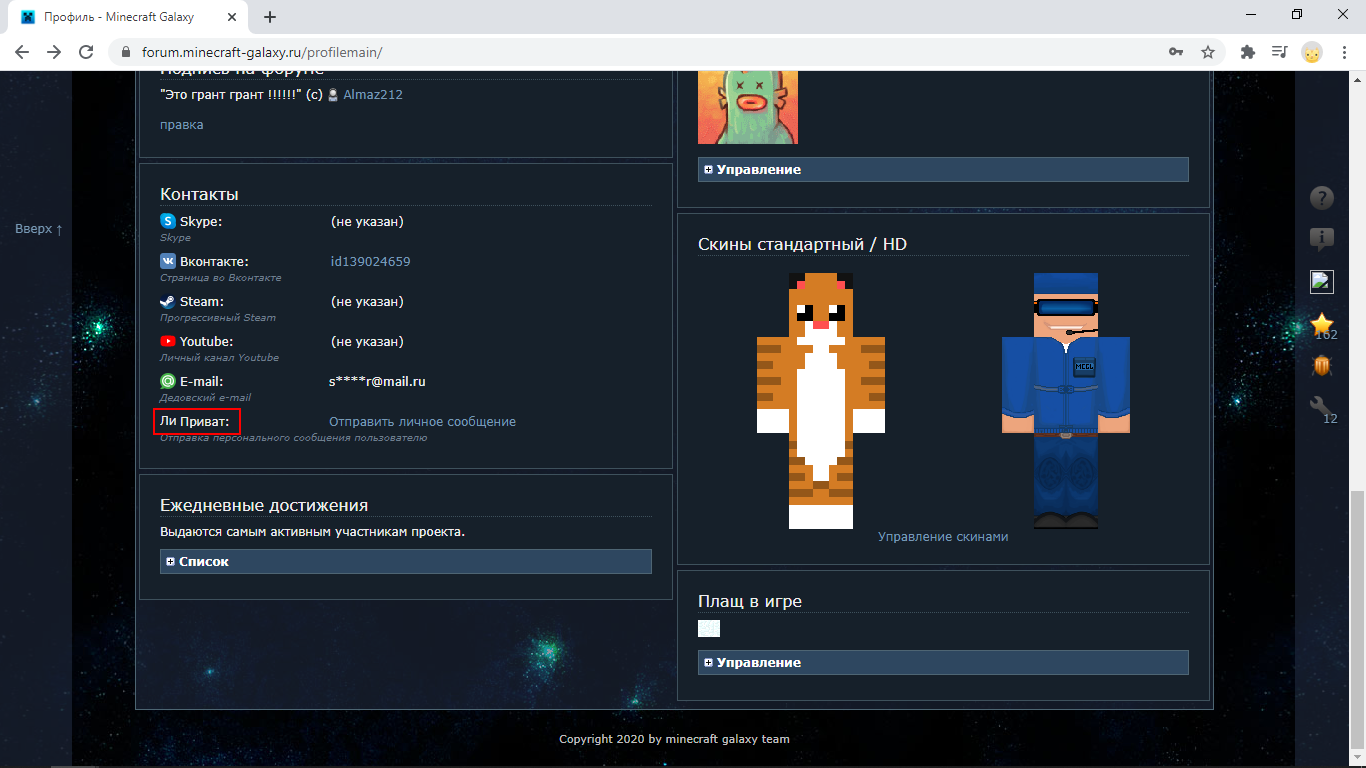Click the question mark help icon in sidebar
Viewport: 1366px width, 768px height.
point(1322,198)
